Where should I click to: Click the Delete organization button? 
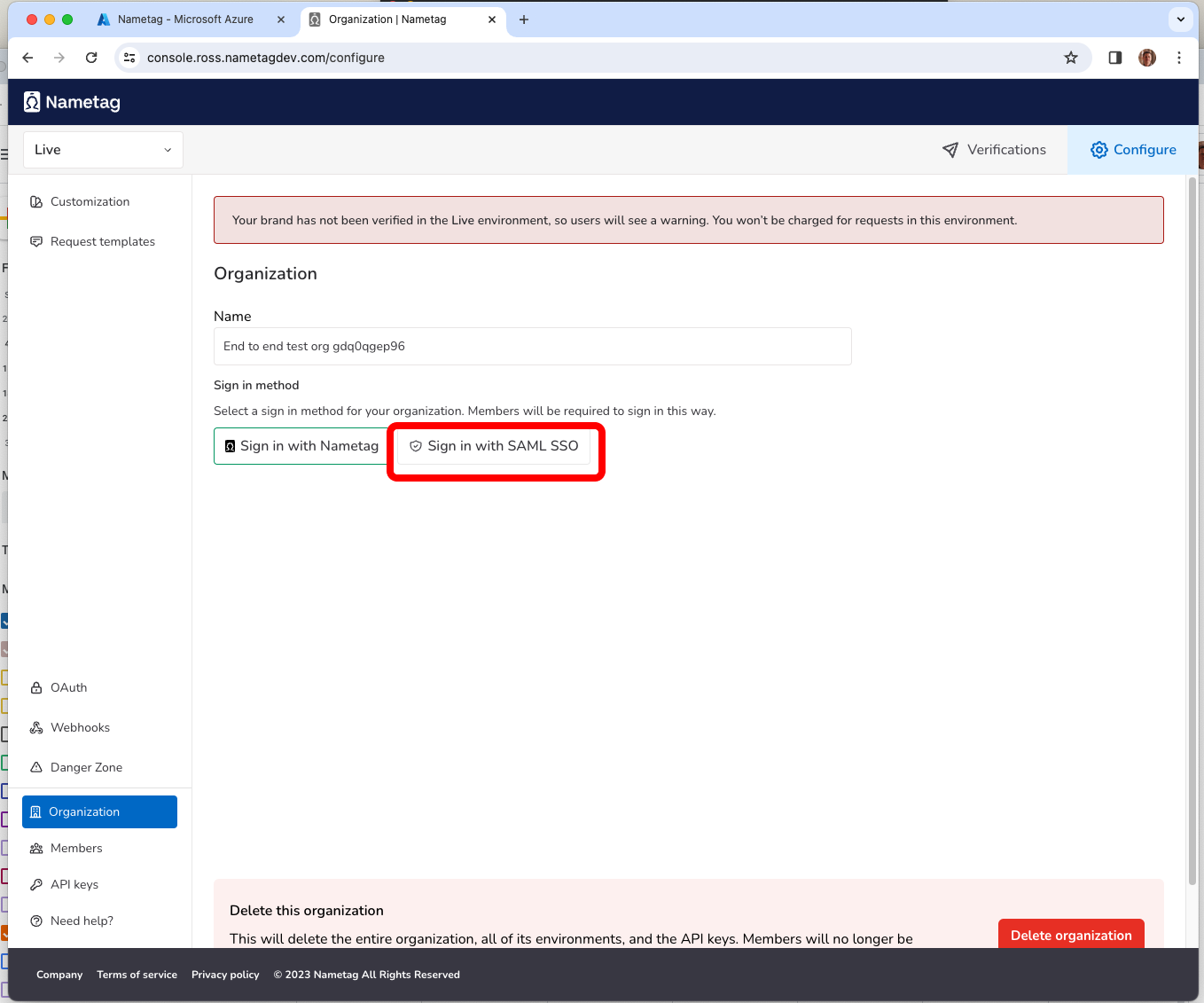tap(1071, 935)
